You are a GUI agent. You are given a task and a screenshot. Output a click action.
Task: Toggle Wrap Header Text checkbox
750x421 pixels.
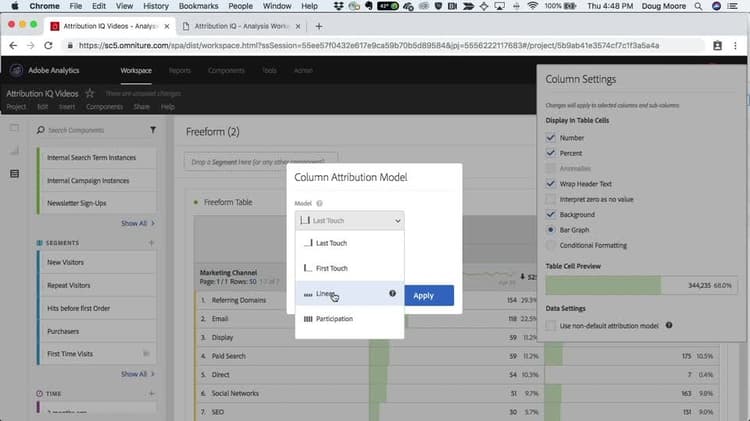point(551,184)
